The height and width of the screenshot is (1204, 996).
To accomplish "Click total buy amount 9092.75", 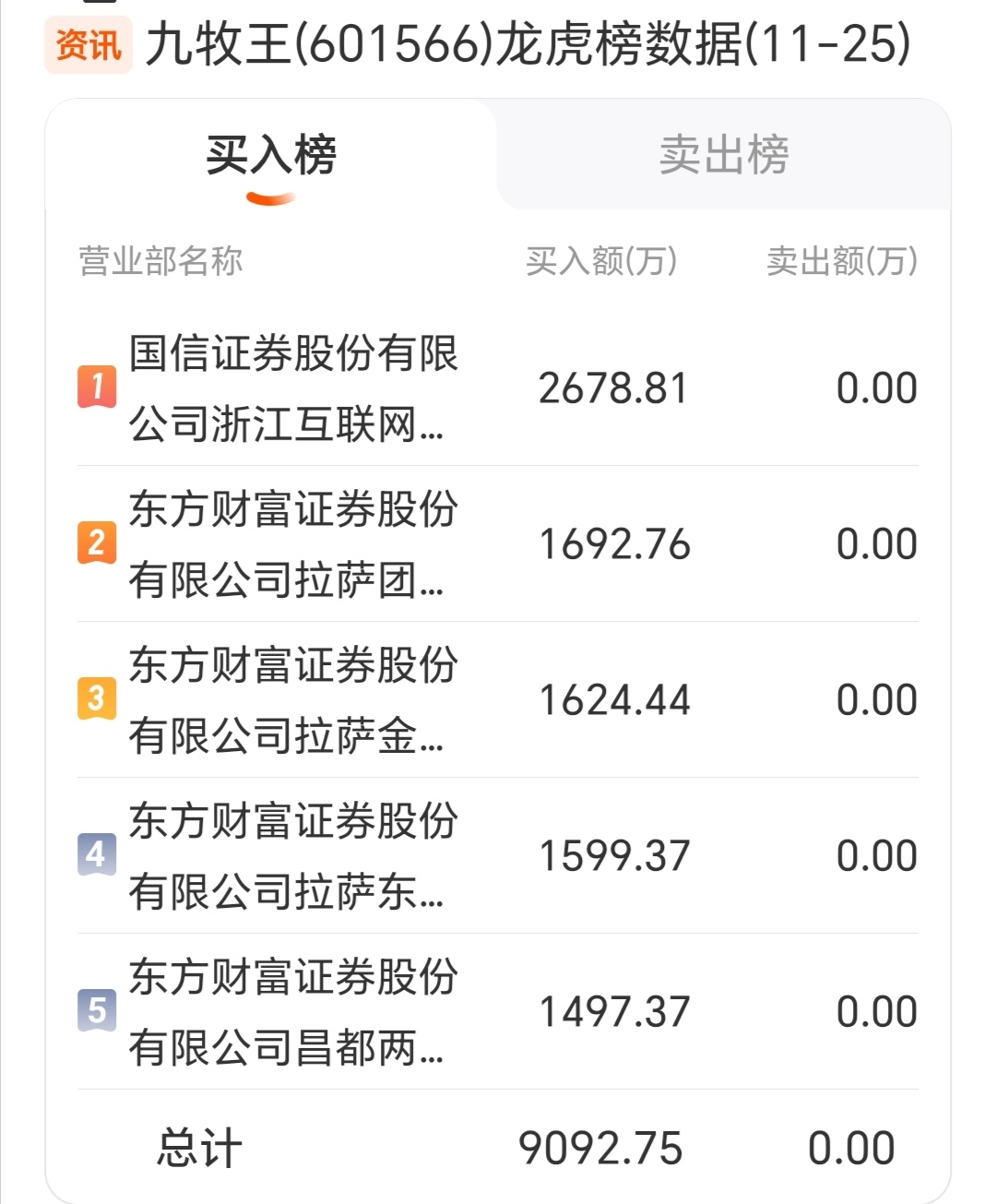I will (600, 1149).
